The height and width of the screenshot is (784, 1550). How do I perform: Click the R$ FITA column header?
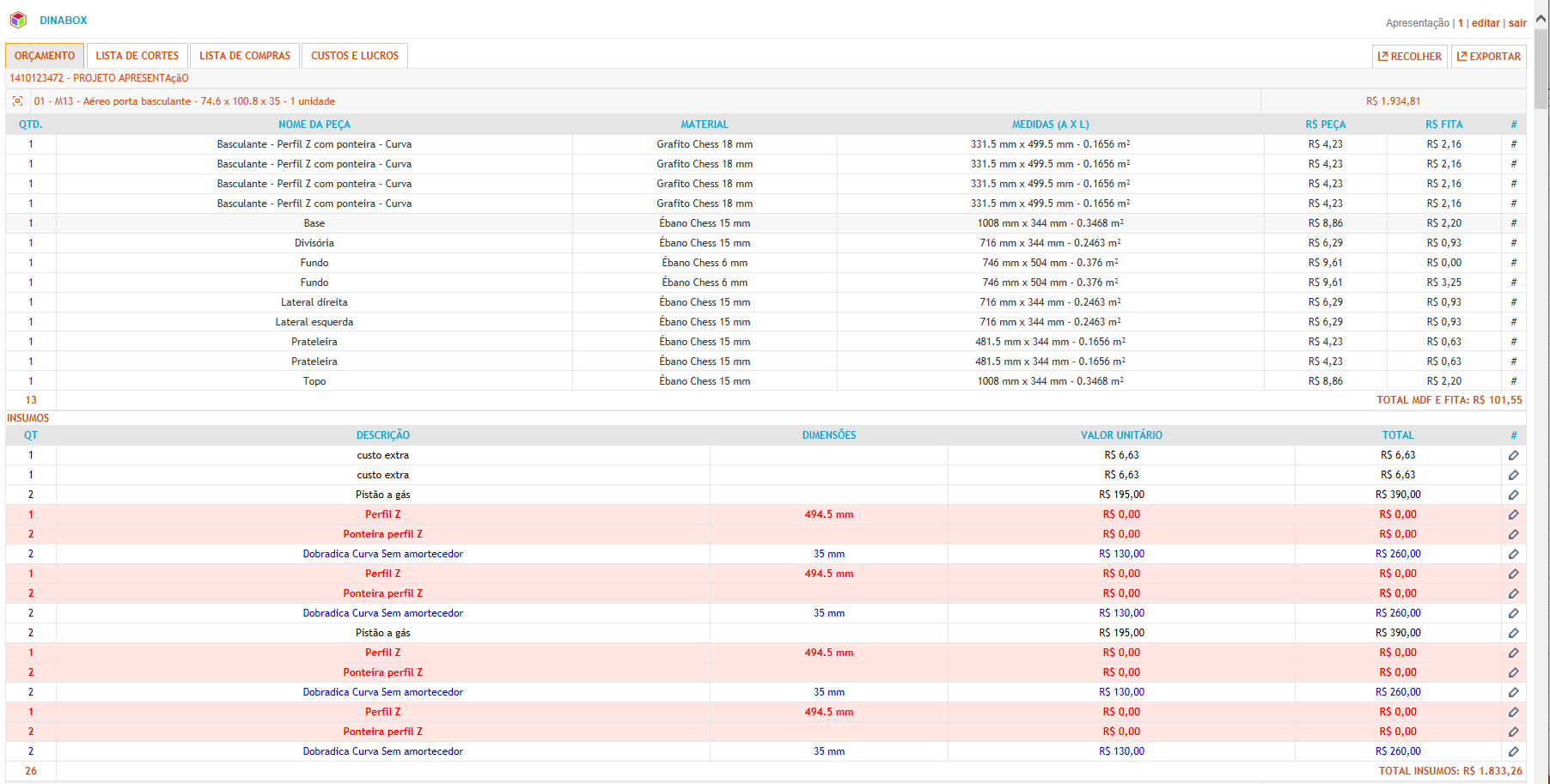click(1444, 125)
